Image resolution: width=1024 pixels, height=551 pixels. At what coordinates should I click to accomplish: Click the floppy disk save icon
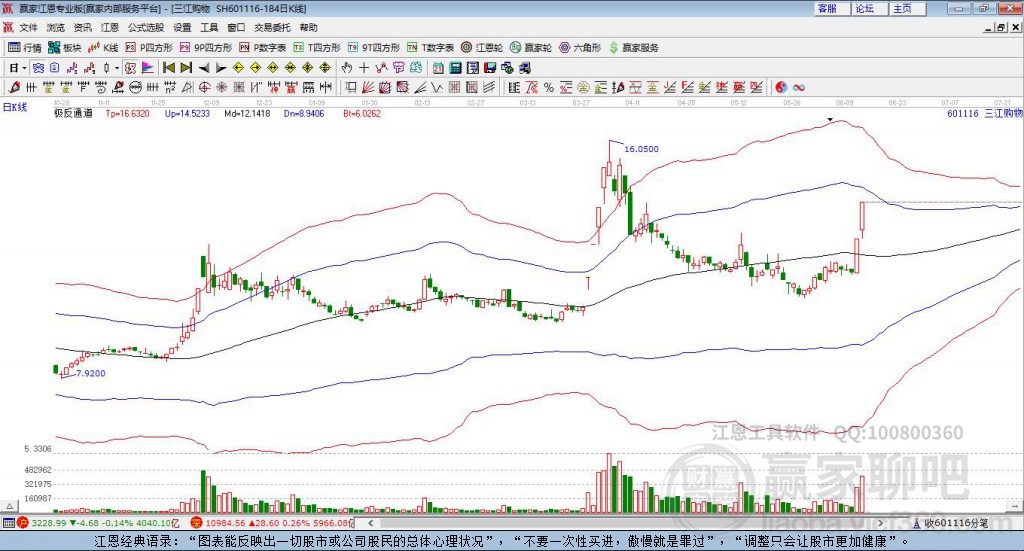490,68
